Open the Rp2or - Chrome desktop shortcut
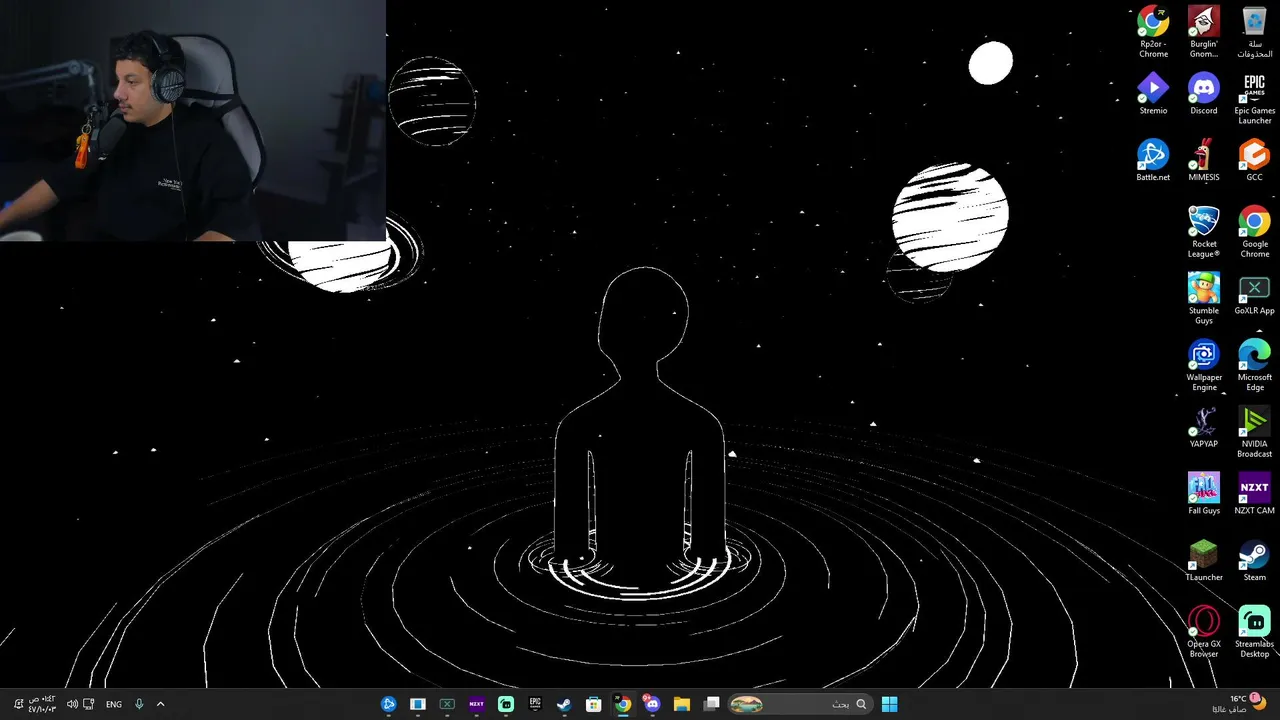The width and height of the screenshot is (1280, 720). pyautogui.click(x=1153, y=32)
